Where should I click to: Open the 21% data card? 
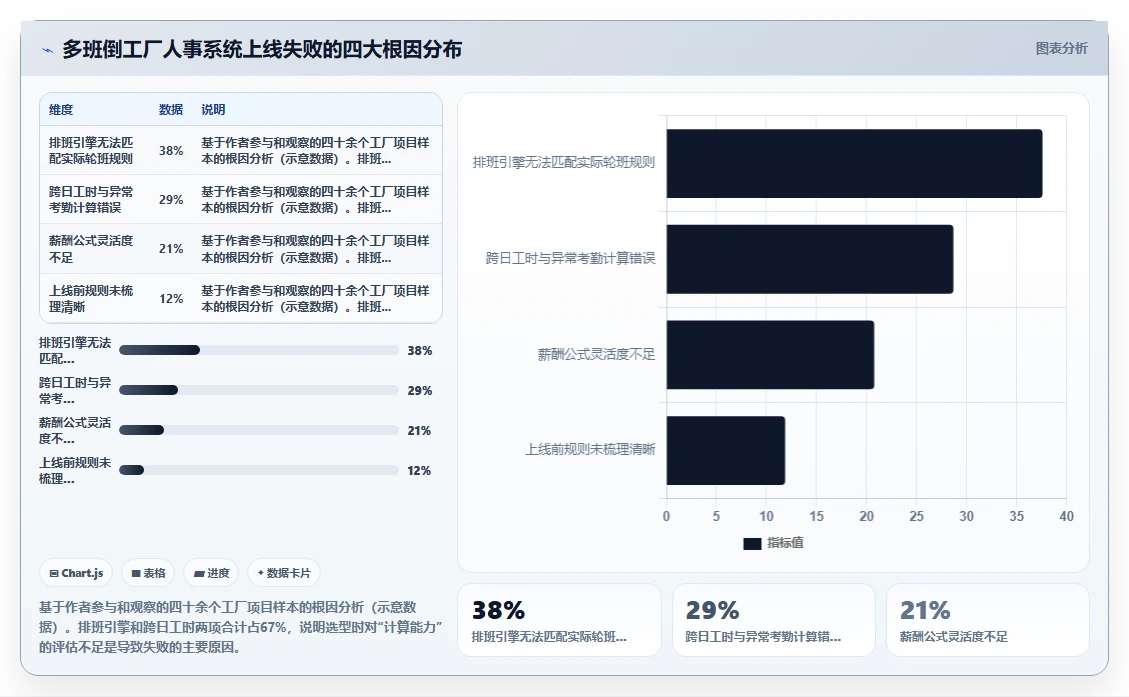987,620
